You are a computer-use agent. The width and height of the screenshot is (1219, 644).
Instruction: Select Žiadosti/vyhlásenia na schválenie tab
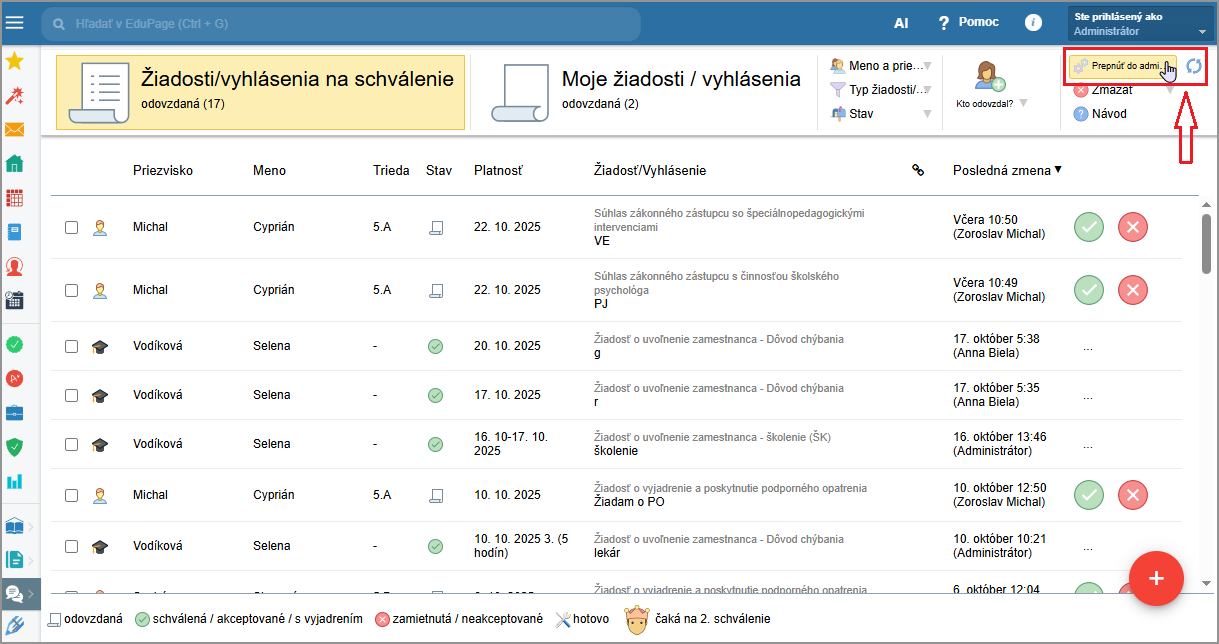(260, 92)
